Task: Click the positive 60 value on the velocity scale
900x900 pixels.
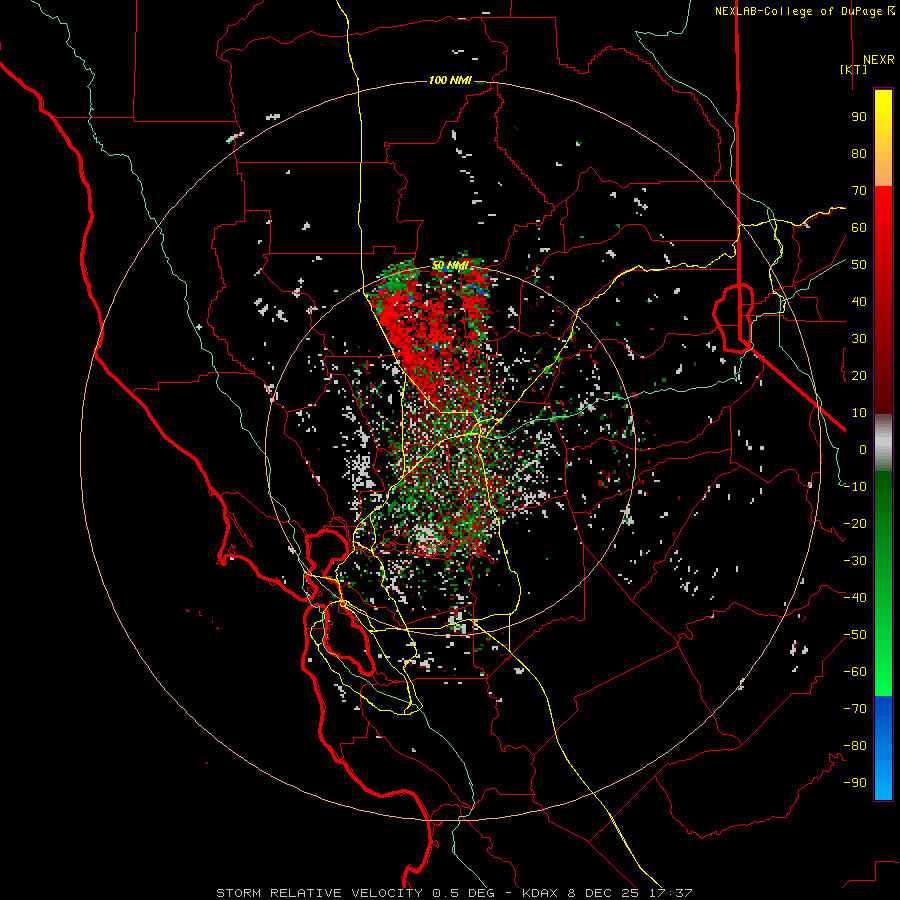Action: (x=859, y=227)
